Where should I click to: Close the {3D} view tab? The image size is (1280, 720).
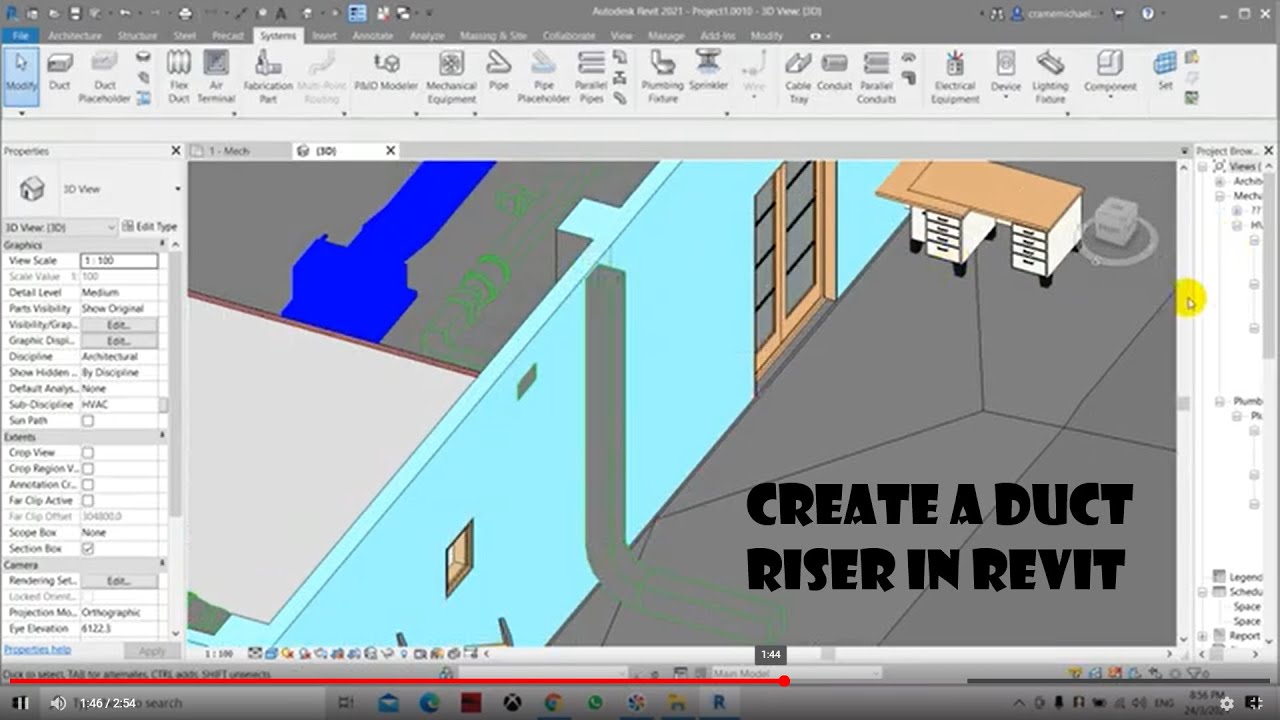click(x=391, y=151)
